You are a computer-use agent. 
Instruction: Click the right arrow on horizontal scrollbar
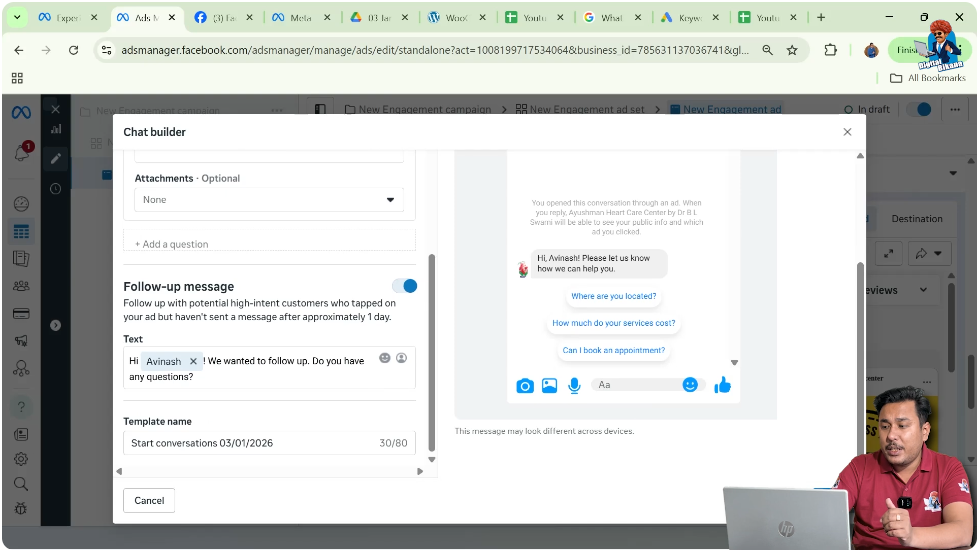(420, 471)
